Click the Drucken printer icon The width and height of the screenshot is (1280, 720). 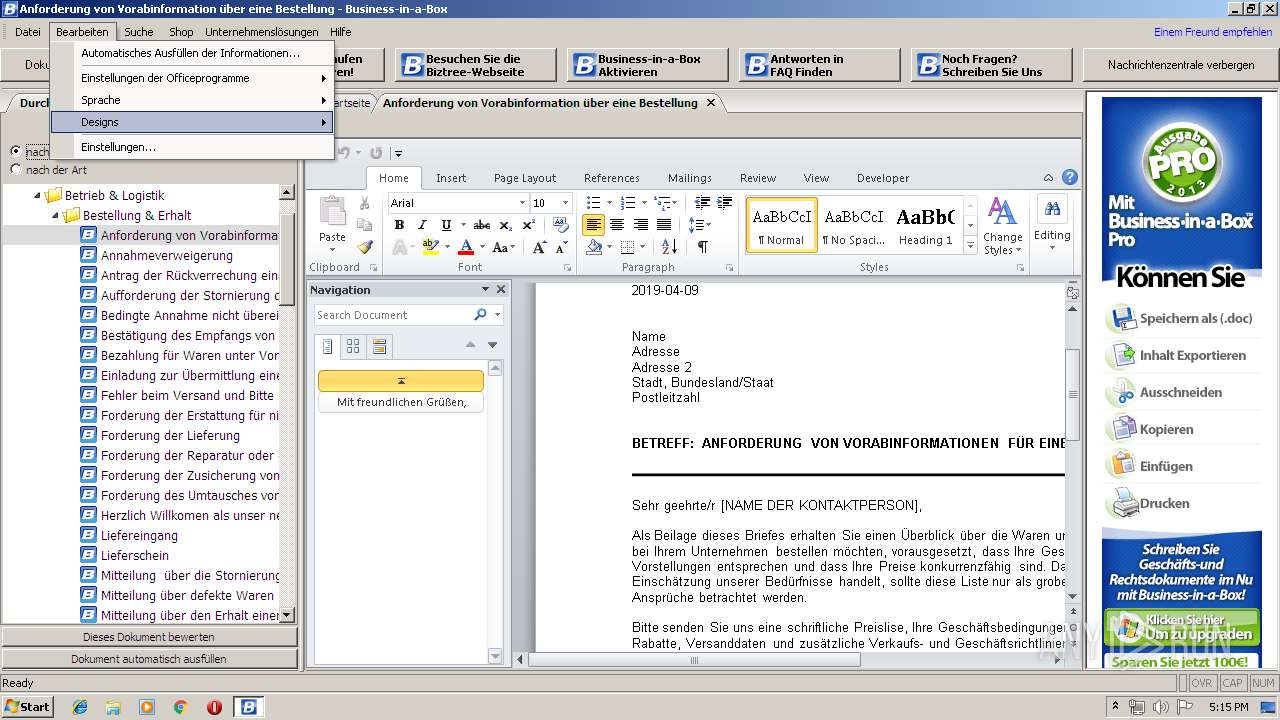tap(1122, 504)
